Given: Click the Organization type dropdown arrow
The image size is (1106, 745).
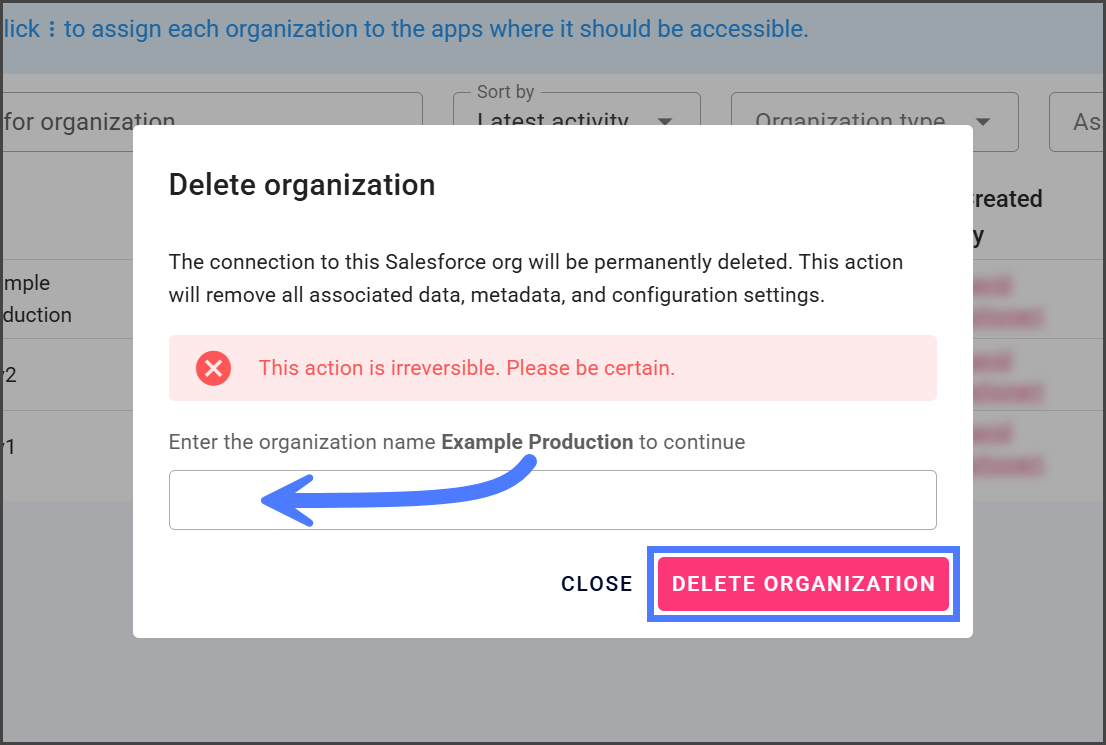Looking at the screenshot, I should pos(982,122).
